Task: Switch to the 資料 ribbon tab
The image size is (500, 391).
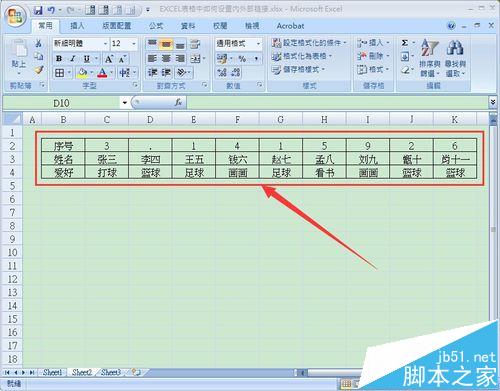Action: (188, 26)
